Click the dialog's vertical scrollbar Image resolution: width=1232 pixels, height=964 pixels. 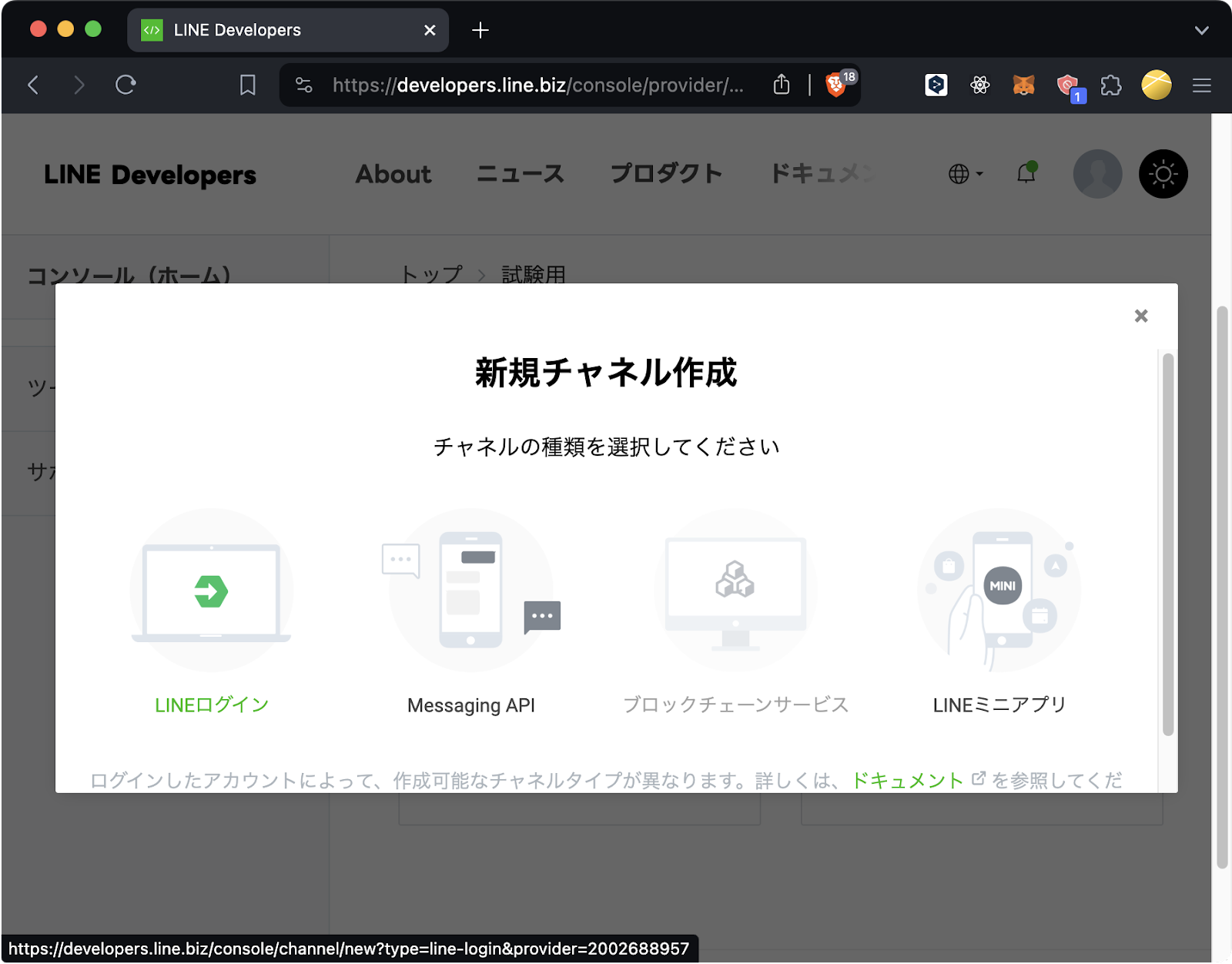[x=1167, y=544]
